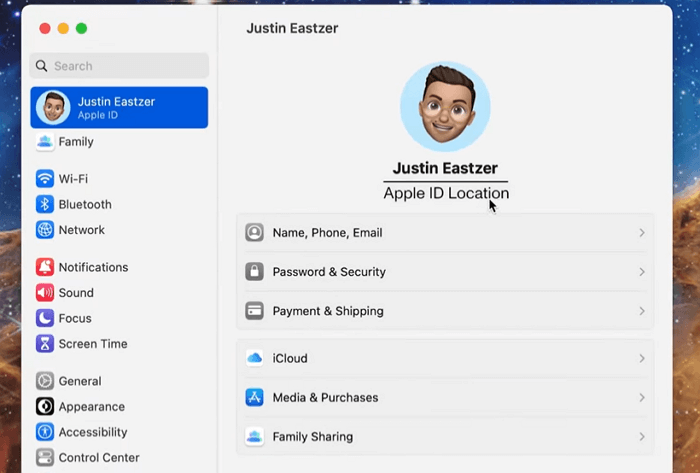Image resolution: width=700 pixels, height=473 pixels.
Task: Open the Bluetooth label in sidebar
Action: pyautogui.click(x=85, y=204)
